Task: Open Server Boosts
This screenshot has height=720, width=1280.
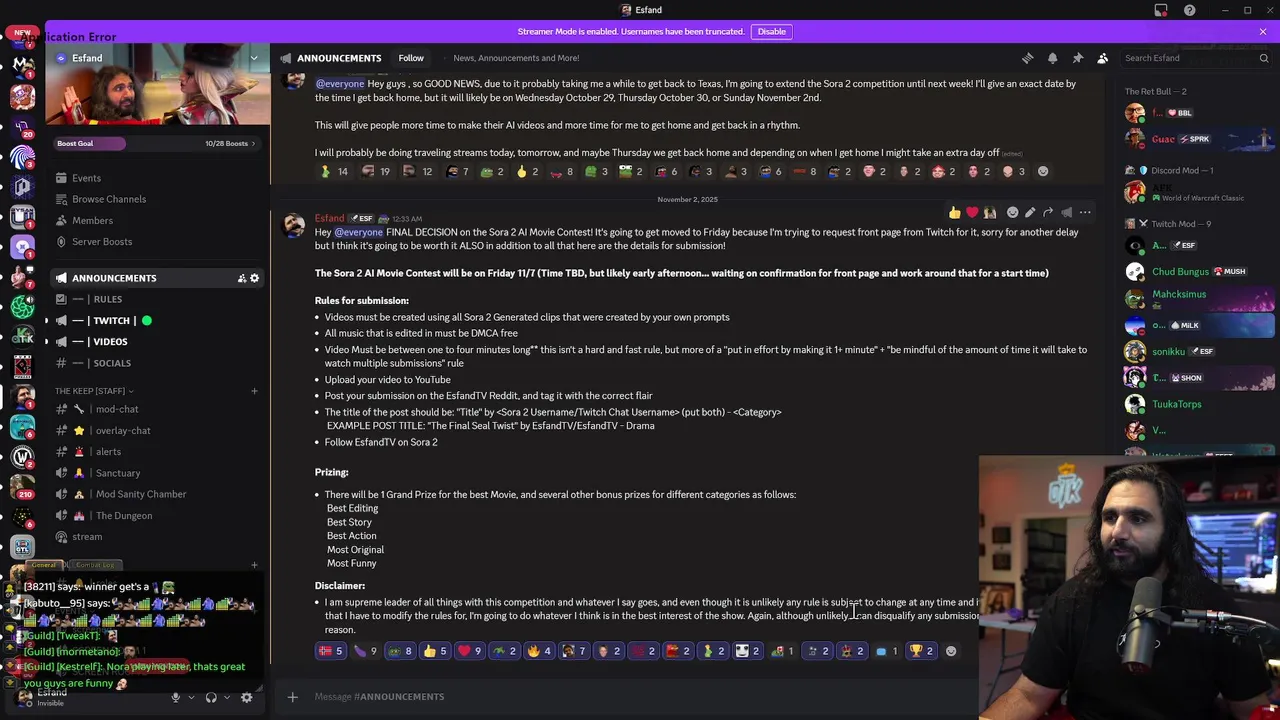Action: 158,241
